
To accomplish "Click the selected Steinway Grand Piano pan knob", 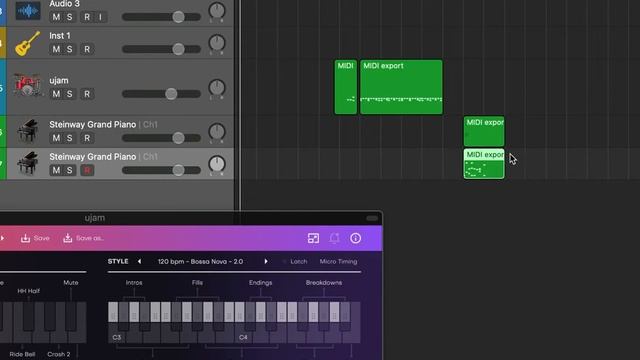I will pos(217,164).
